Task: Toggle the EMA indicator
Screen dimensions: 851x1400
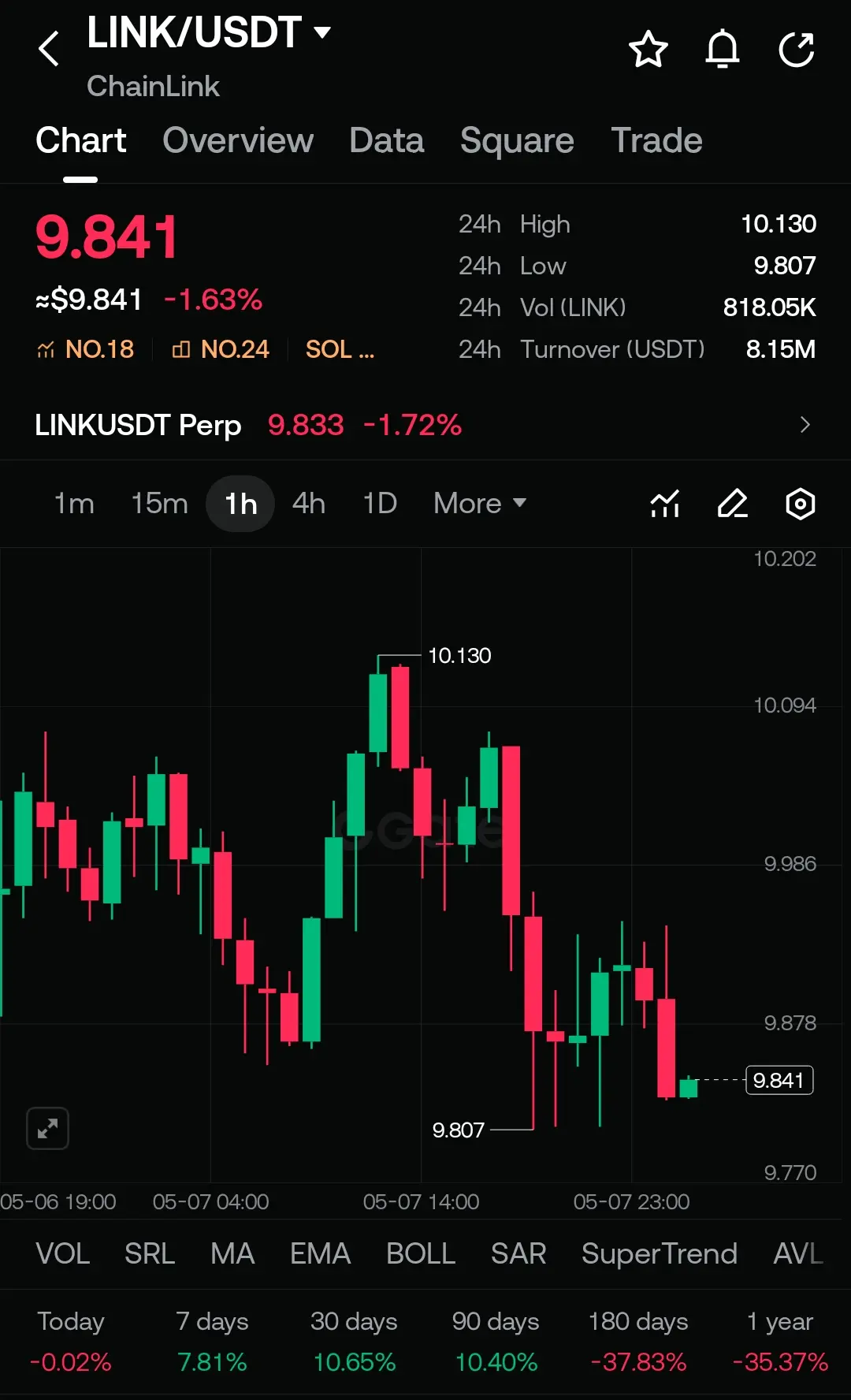Action: click(x=320, y=1253)
